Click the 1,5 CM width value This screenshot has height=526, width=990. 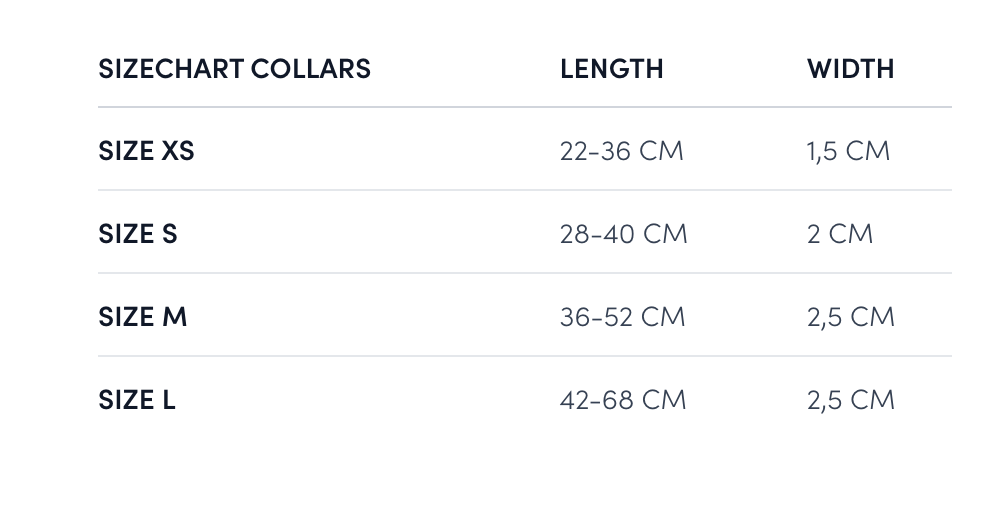click(848, 151)
